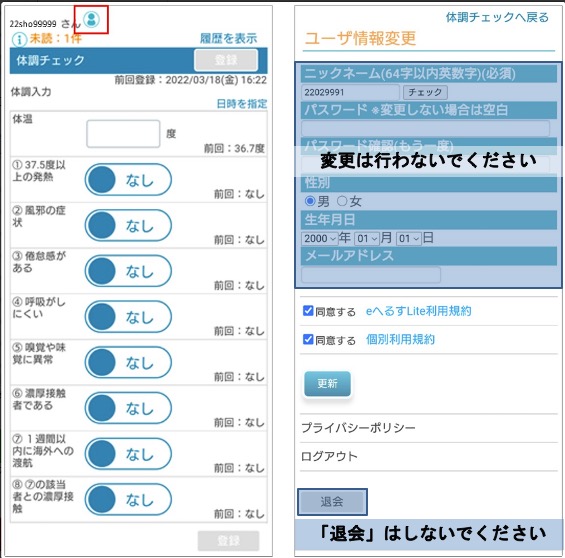Open the user profile icon next to the username
Screen dimensions: 565x558
point(92,19)
